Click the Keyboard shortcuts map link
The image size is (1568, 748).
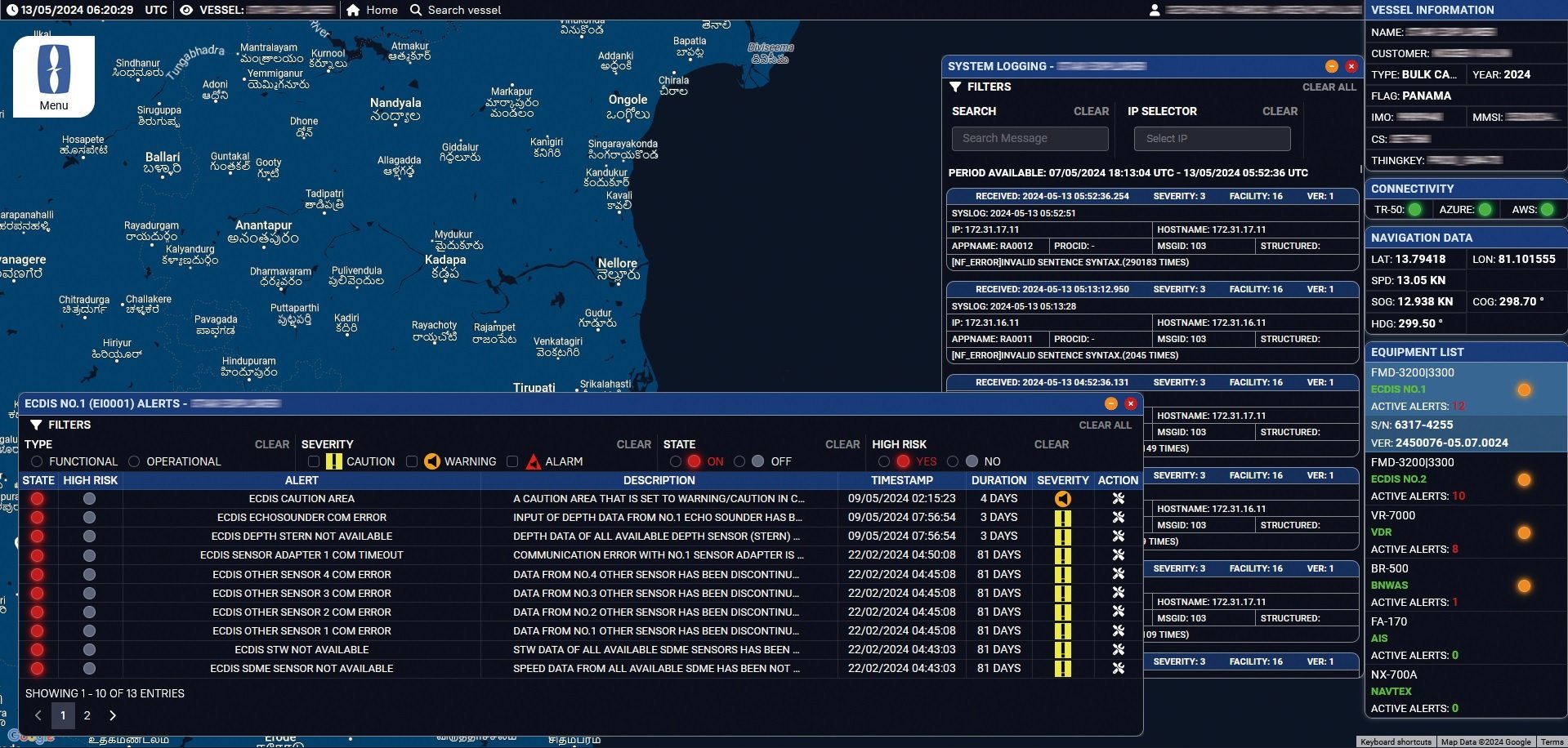(1396, 742)
